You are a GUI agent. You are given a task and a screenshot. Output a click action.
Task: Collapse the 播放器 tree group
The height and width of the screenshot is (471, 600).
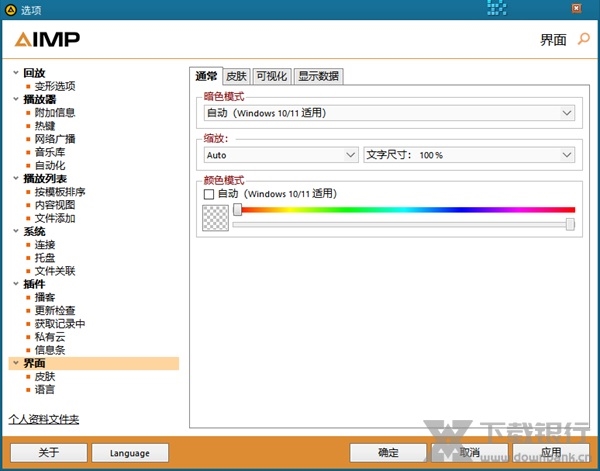16,99
